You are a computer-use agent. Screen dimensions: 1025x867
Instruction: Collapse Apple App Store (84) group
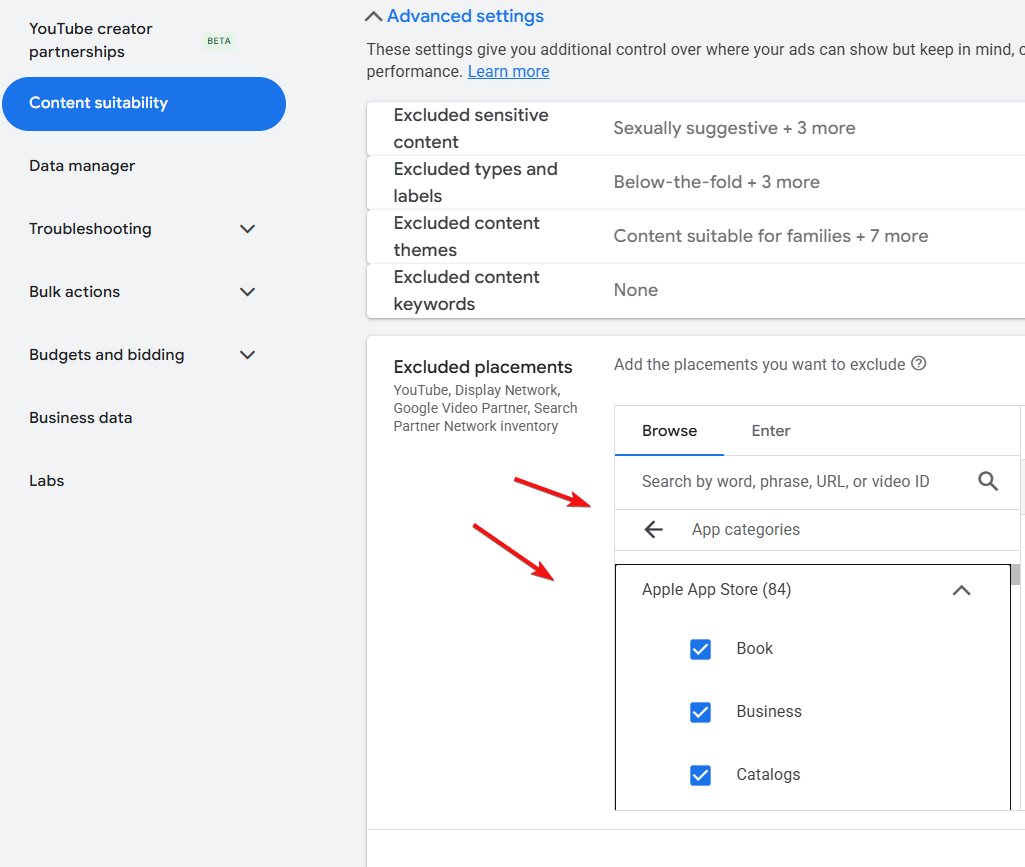(962, 590)
